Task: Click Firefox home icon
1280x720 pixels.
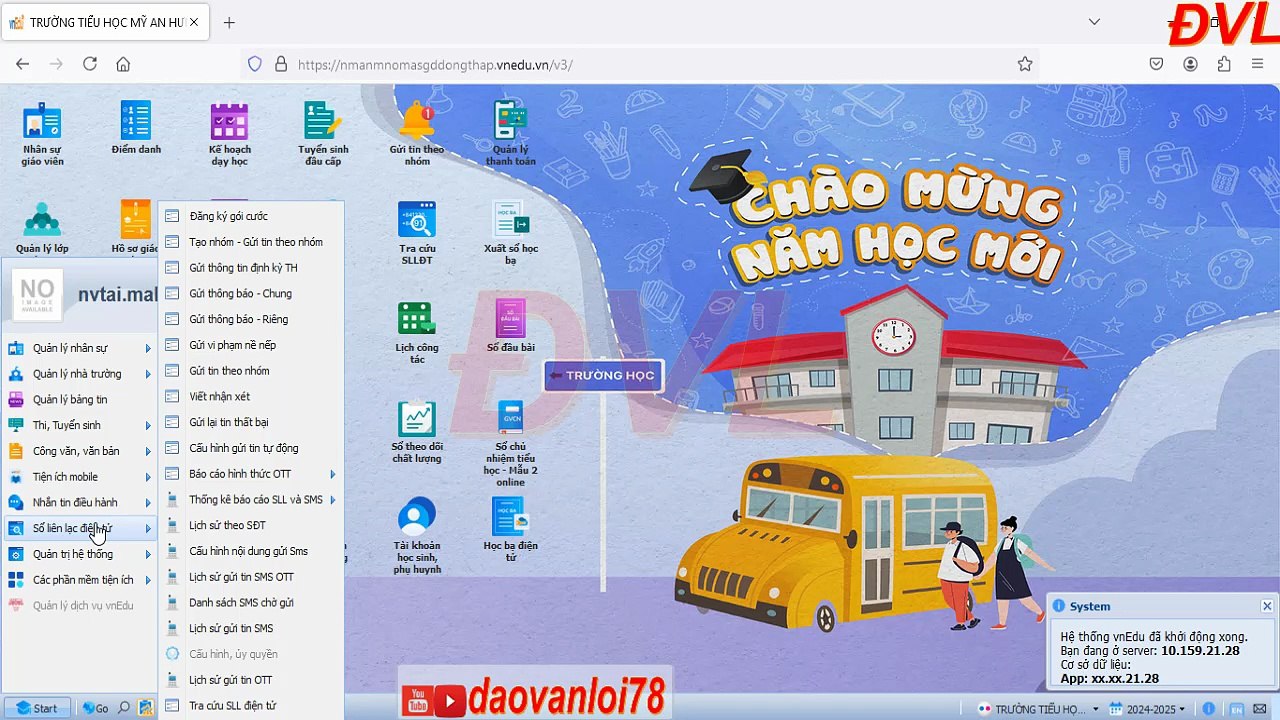Action: tap(123, 64)
